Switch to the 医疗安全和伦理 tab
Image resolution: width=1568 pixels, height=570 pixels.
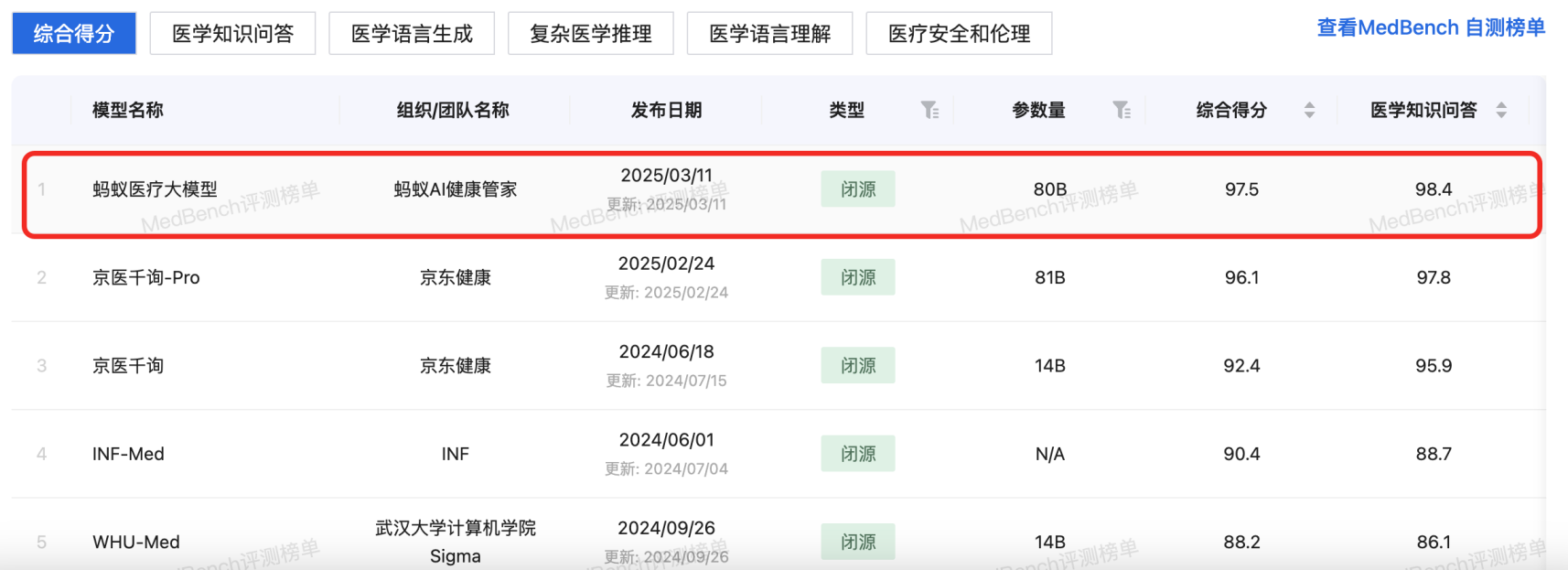pyautogui.click(x=959, y=34)
